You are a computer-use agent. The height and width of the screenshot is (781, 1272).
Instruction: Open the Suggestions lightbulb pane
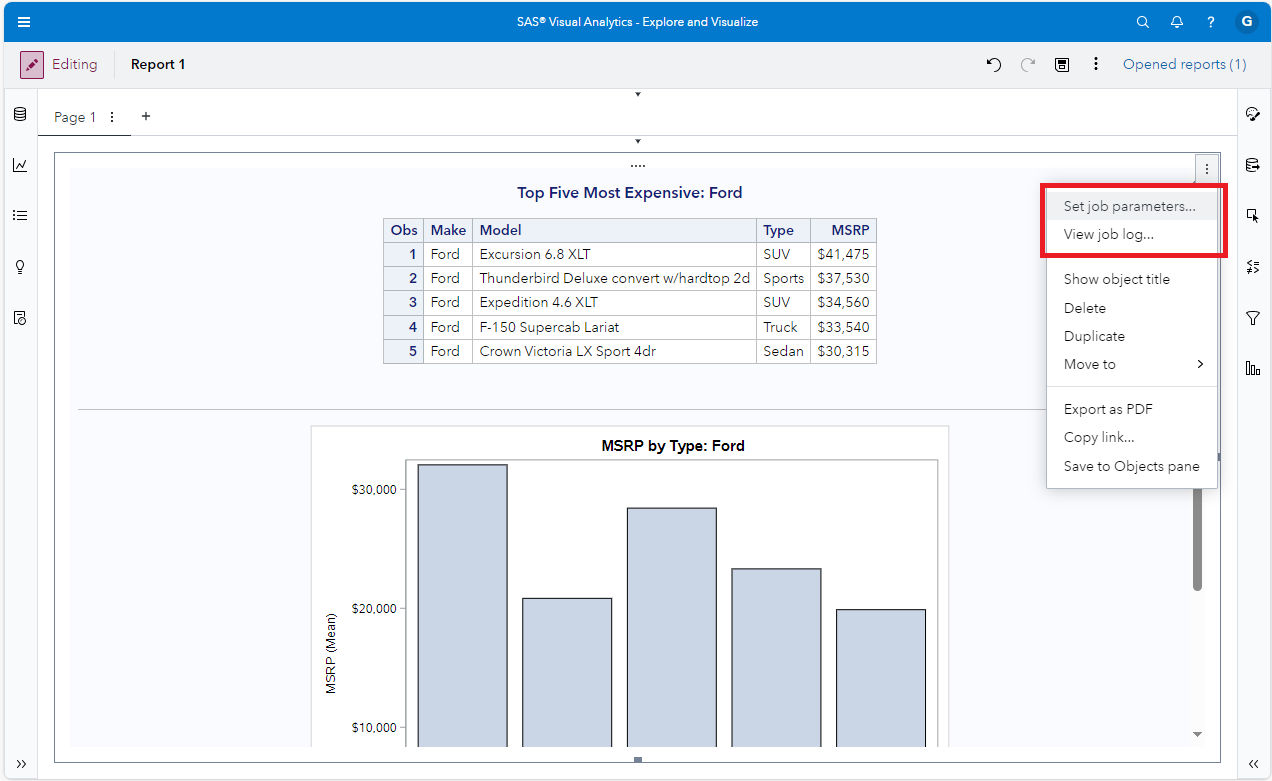(19, 267)
